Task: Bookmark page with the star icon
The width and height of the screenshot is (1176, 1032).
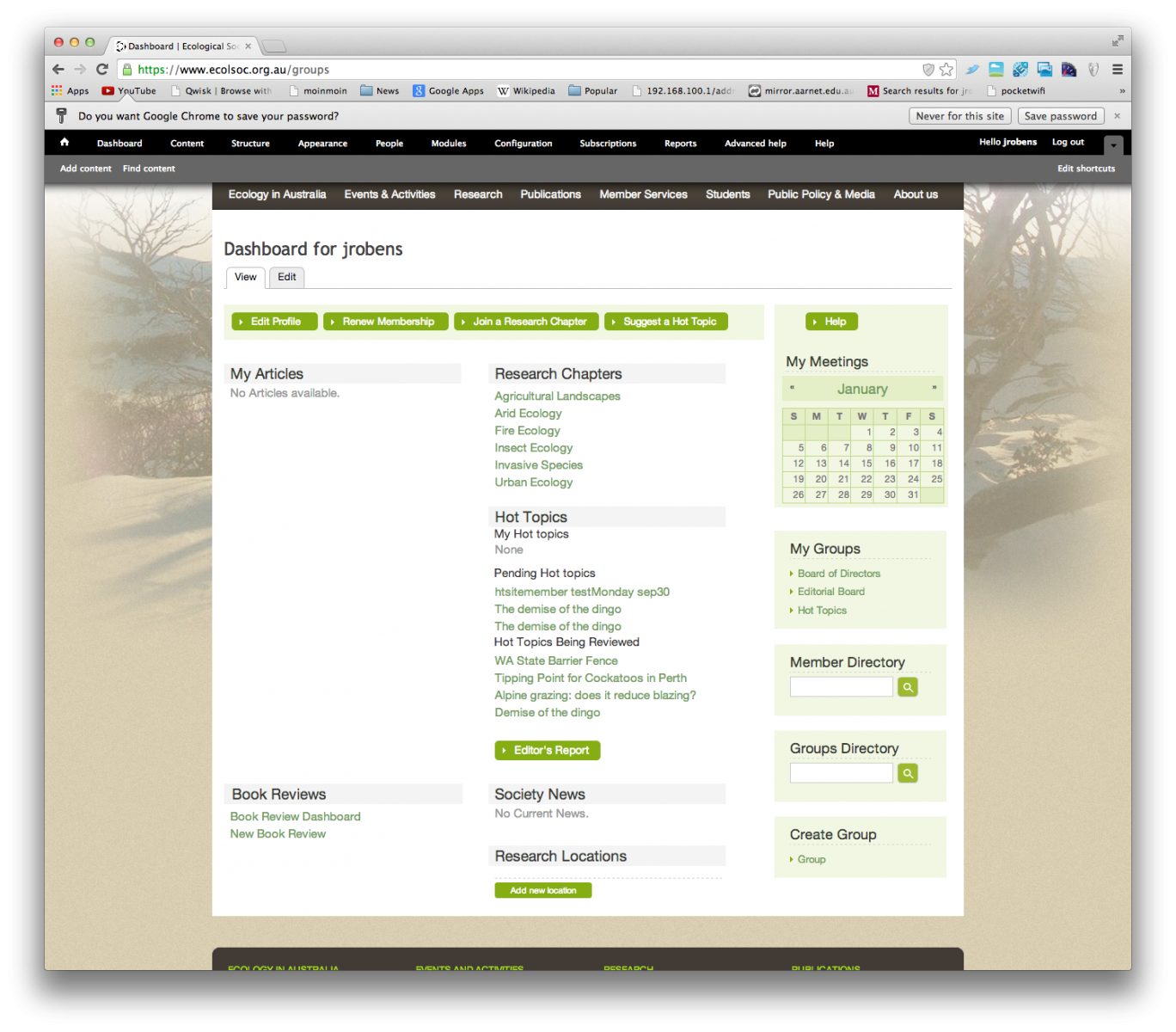Action: click(946, 70)
